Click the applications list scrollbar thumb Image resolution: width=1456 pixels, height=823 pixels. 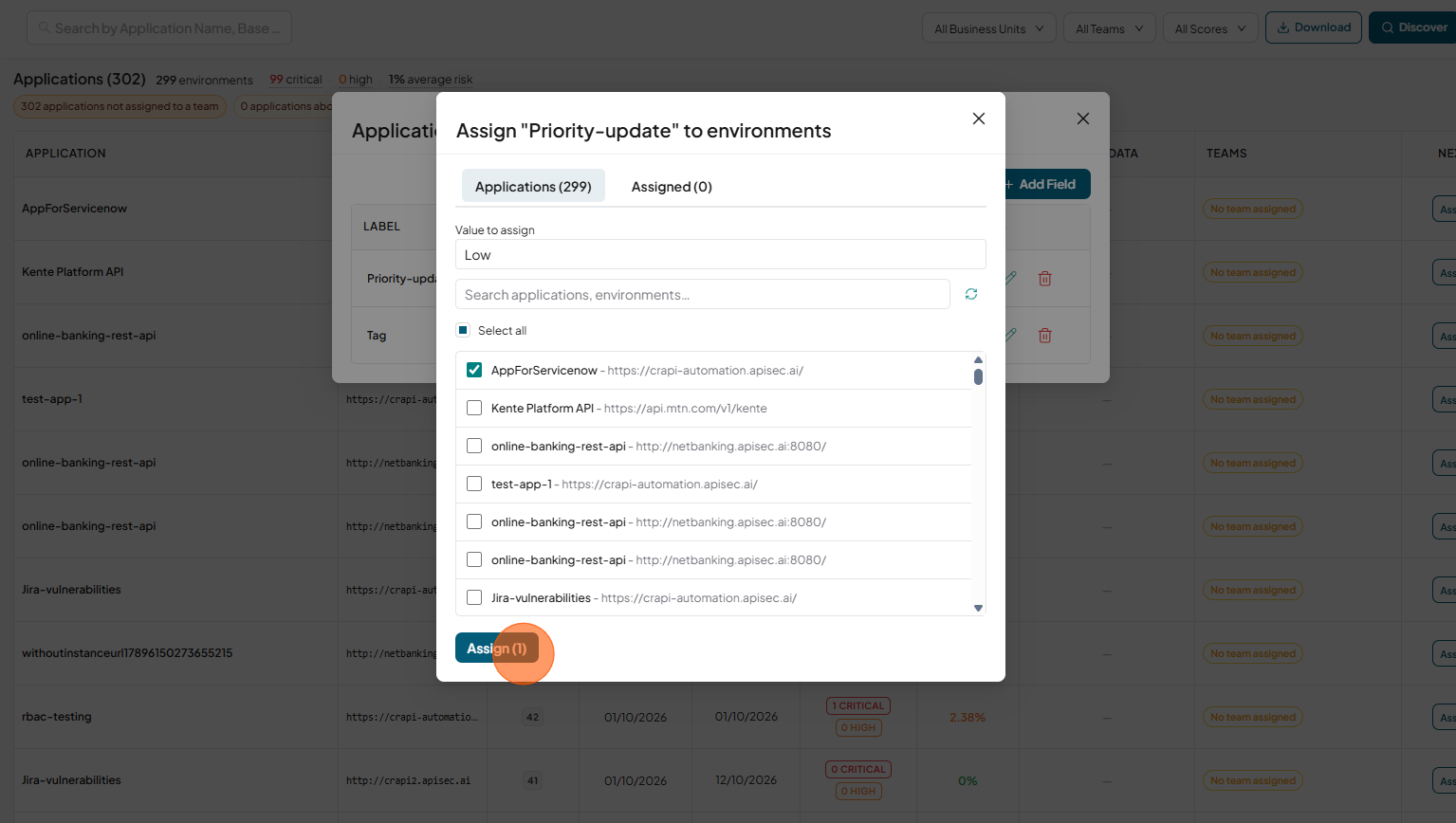coord(978,376)
